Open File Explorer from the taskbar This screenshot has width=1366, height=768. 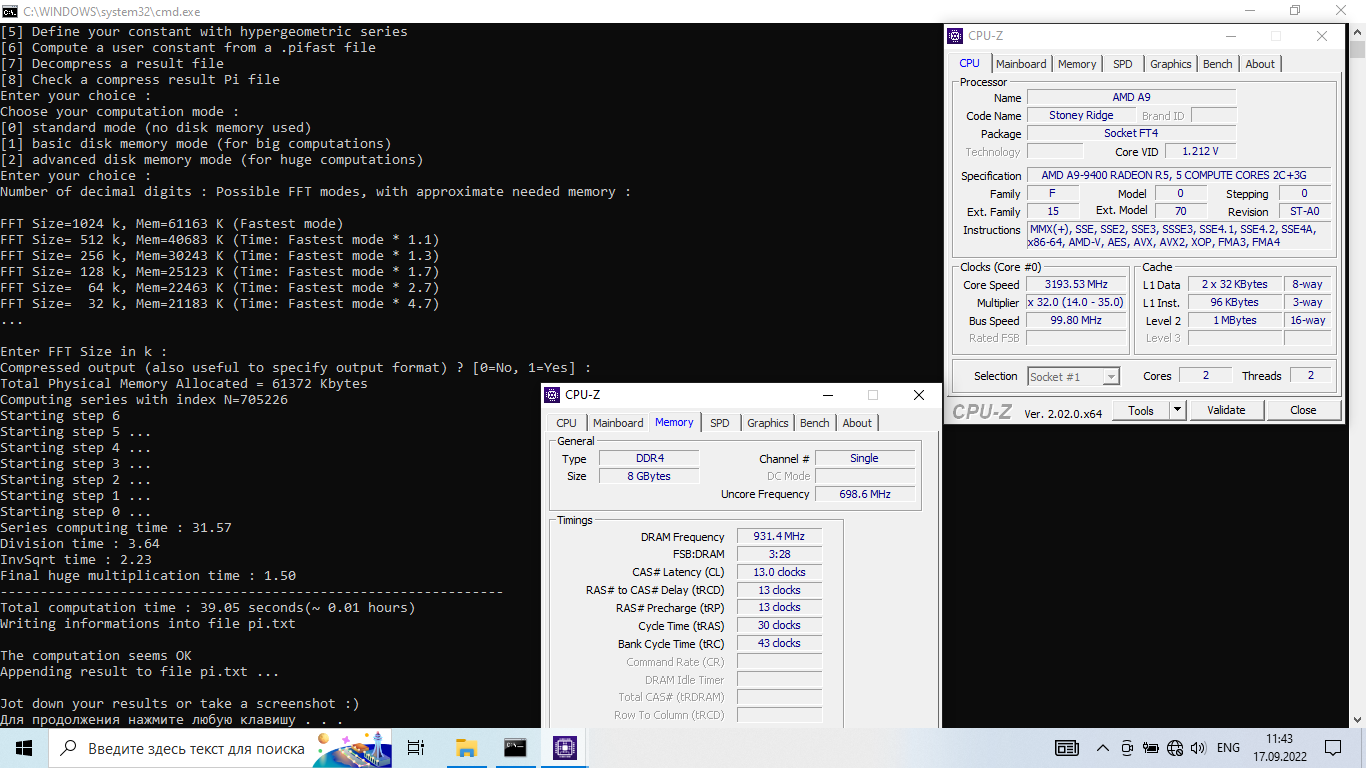[466, 747]
